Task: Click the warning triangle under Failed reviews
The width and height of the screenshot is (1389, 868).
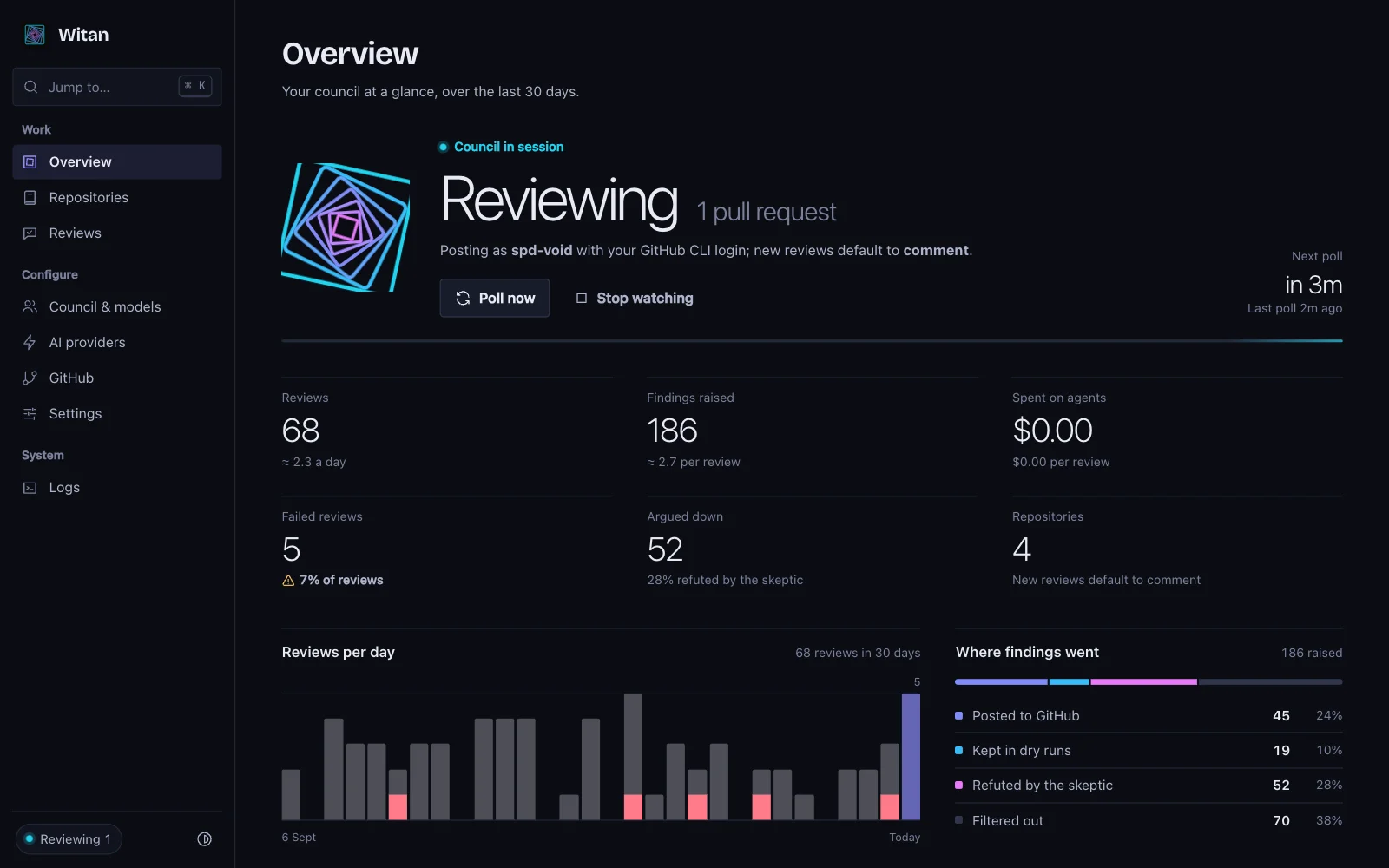Action: pos(288,581)
